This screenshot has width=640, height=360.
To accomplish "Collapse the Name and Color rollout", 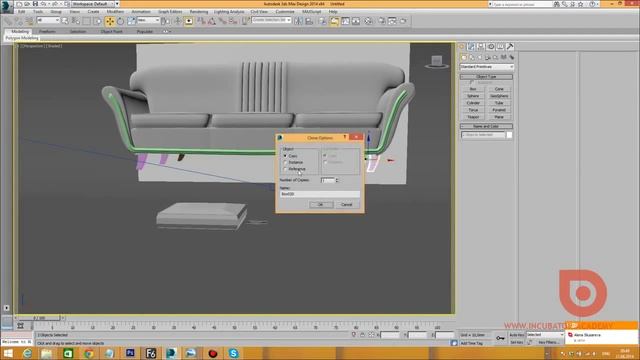I will coord(487,126).
